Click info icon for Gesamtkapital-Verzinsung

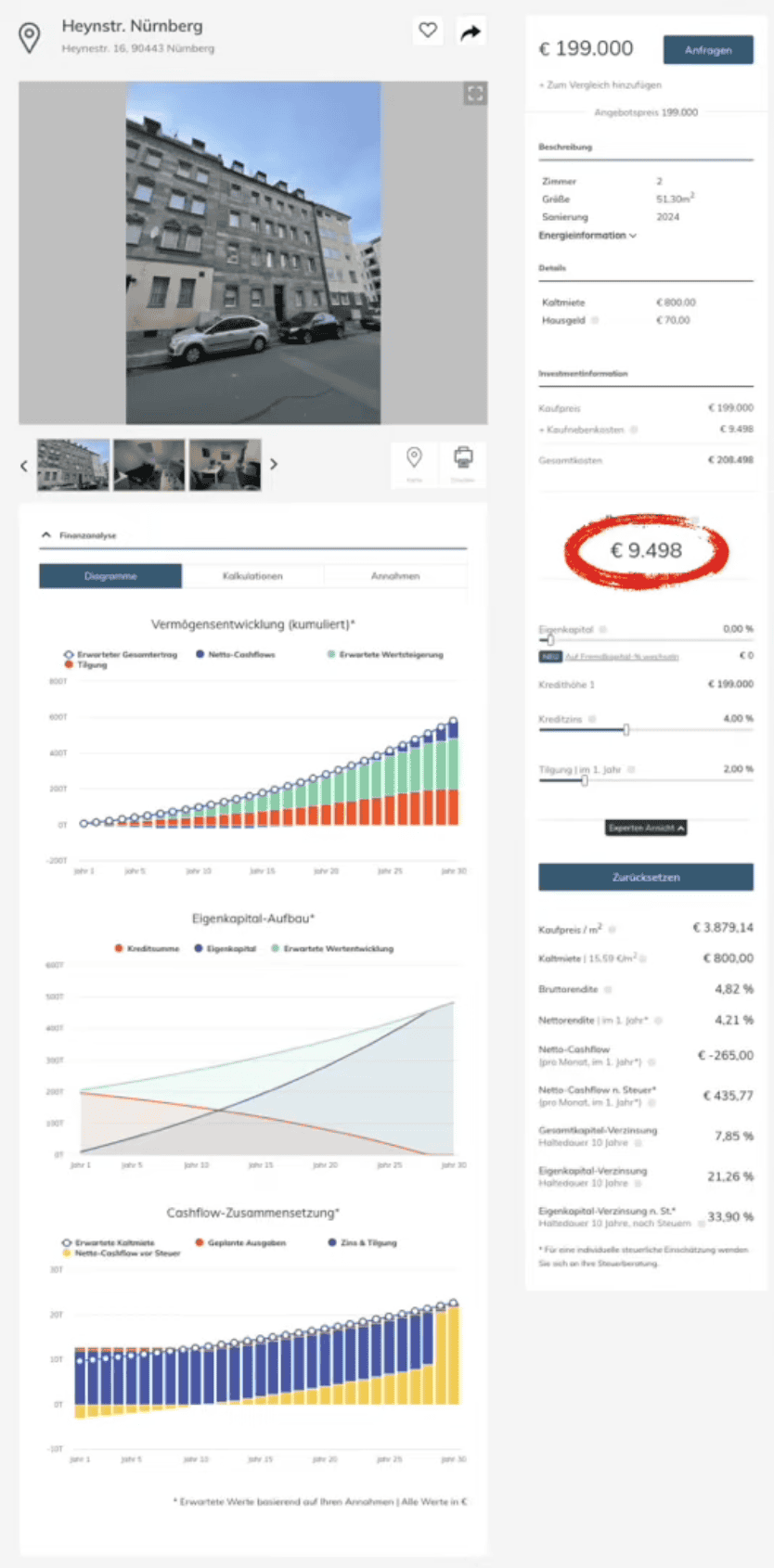(639, 1143)
